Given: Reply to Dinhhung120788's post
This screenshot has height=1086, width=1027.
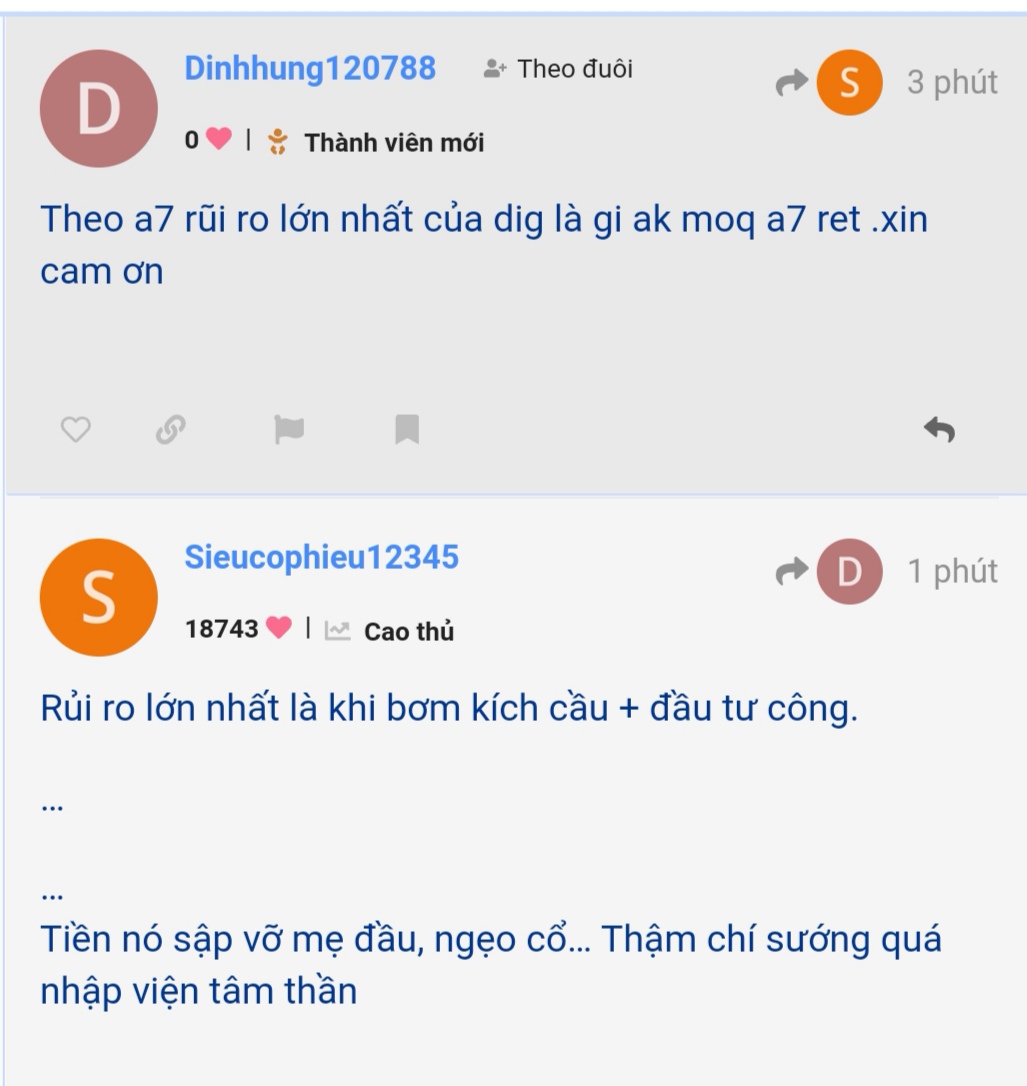Looking at the screenshot, I should (x=939, y=430).
